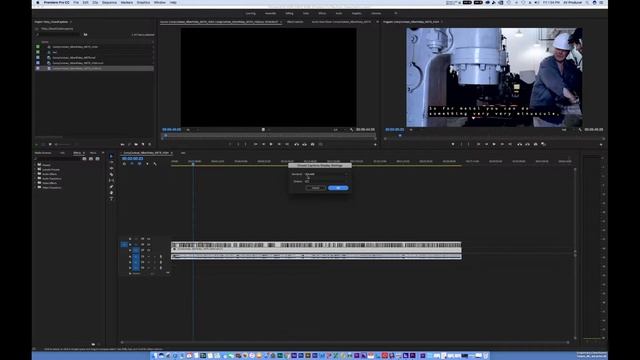Toggle lock on audio track A1
This screenshot has width=640, height=360.
[130, 257]
